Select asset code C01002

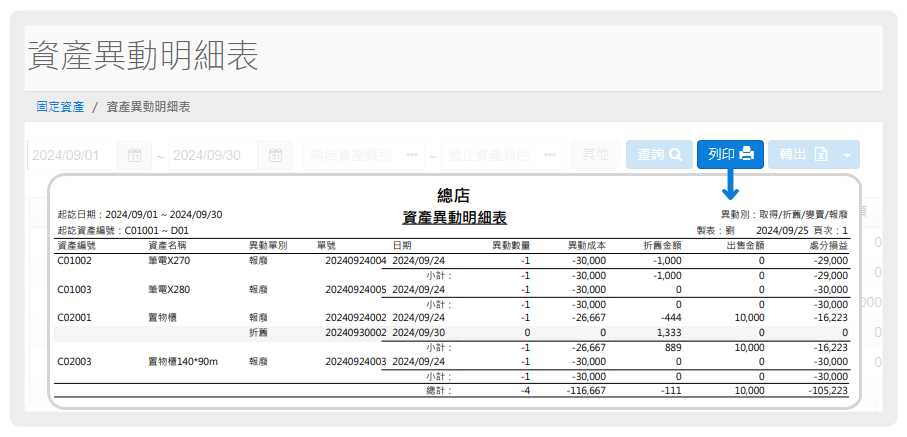[x=75, y=260]
